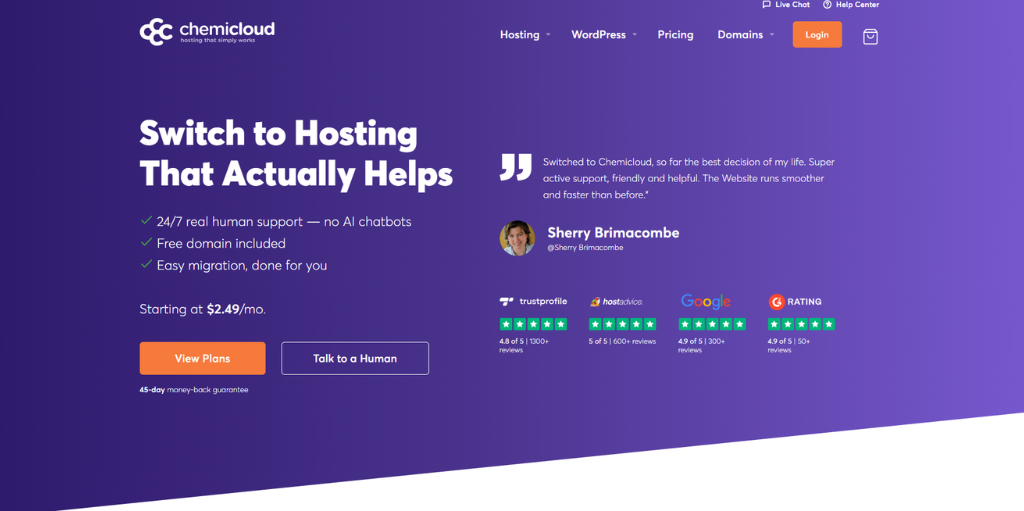Click the G2 Rating logo
This screenshot has height=511, width=1024.
coord(795,301)
